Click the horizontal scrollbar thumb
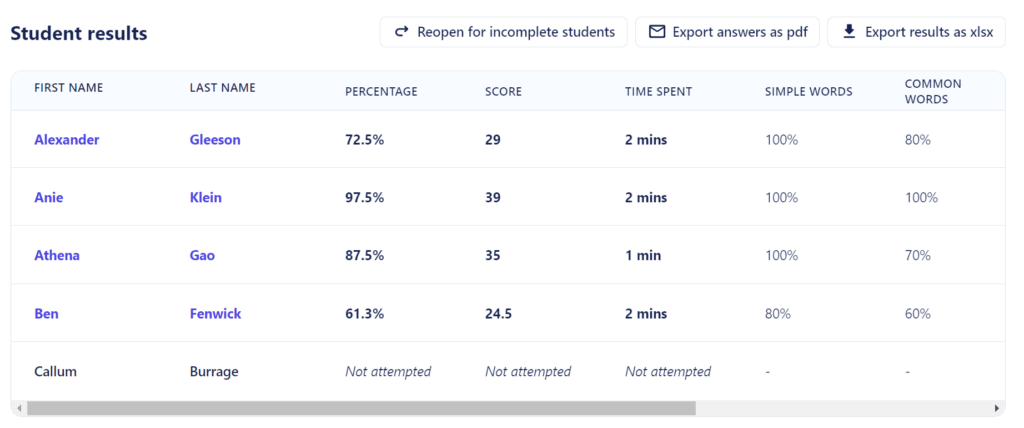Viewport: 1024px width, 428px height. 361,408
